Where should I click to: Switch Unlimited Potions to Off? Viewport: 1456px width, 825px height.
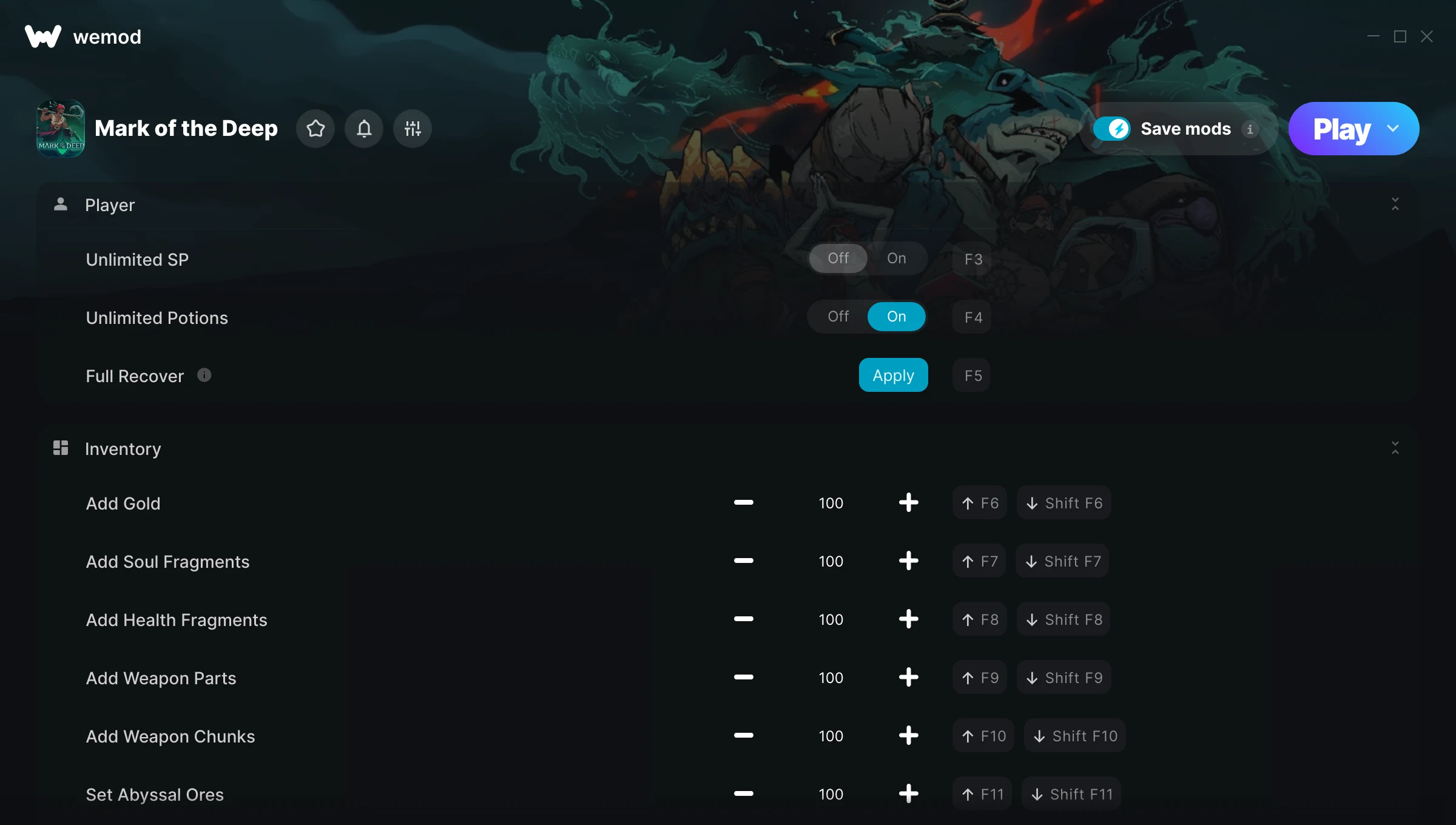coord(838,317)
